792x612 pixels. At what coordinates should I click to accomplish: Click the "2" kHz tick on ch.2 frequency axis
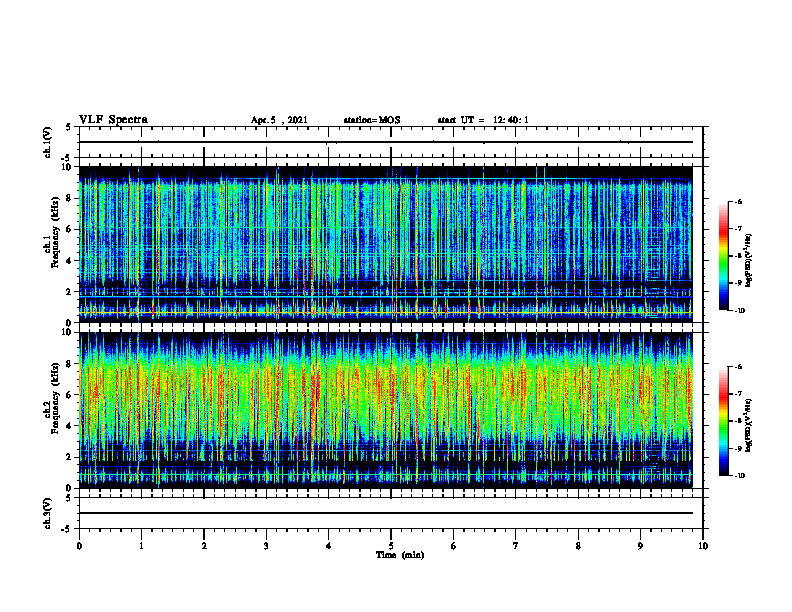tap(70, 457)
